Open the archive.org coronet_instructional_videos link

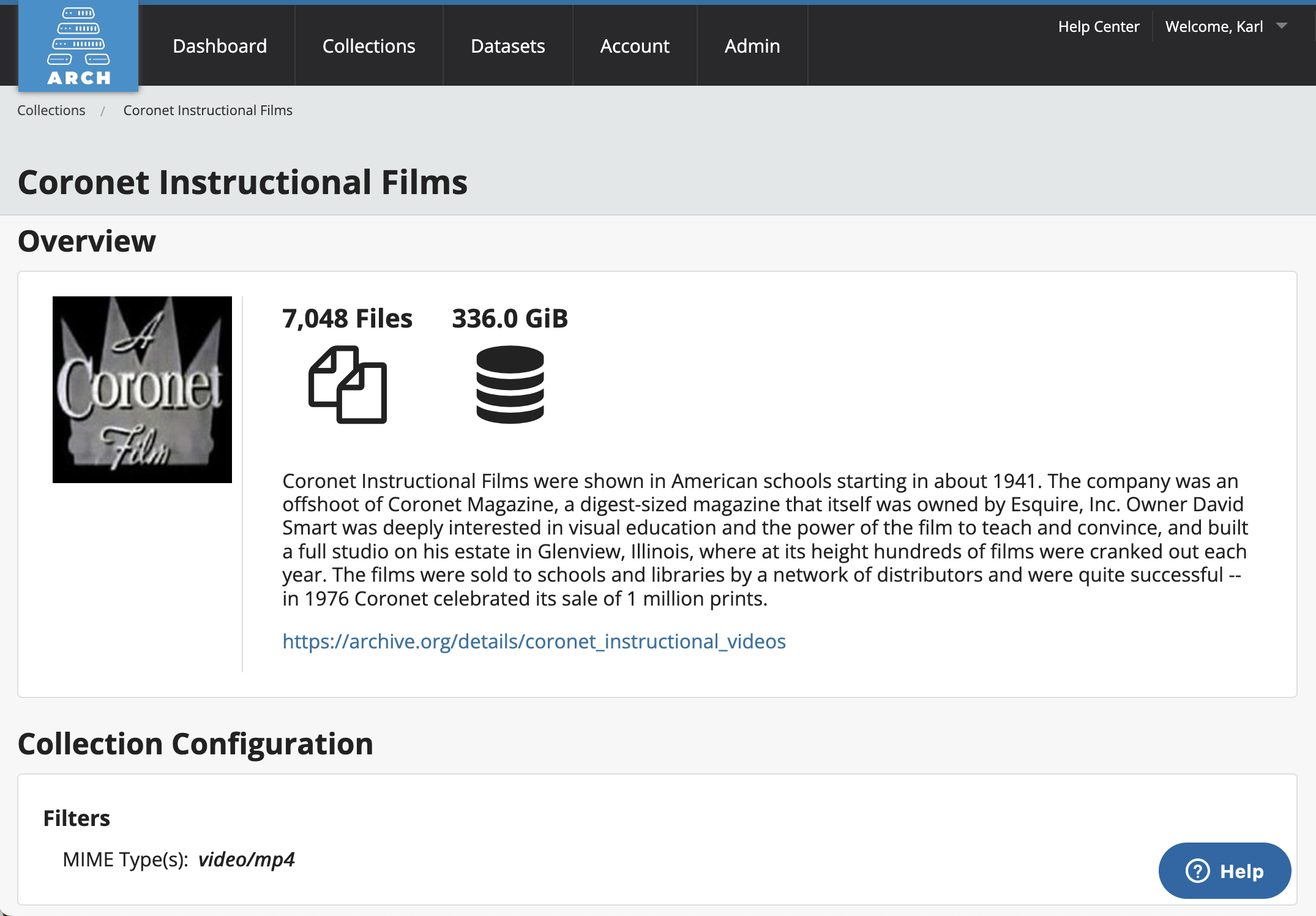(x=534, y=641)
